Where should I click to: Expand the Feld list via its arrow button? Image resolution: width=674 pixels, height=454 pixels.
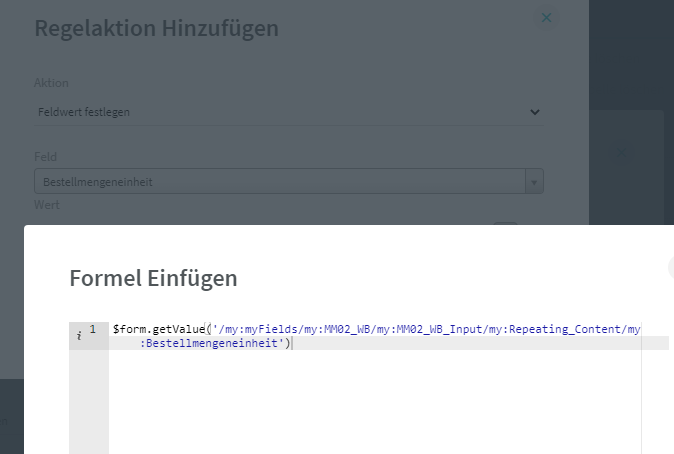(x=535, y=182)
